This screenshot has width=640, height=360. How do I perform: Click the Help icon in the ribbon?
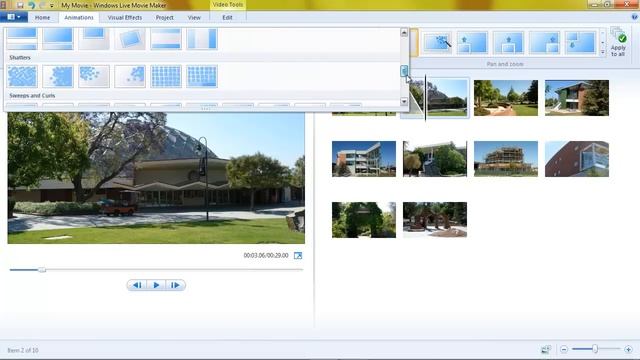point(634,17)
